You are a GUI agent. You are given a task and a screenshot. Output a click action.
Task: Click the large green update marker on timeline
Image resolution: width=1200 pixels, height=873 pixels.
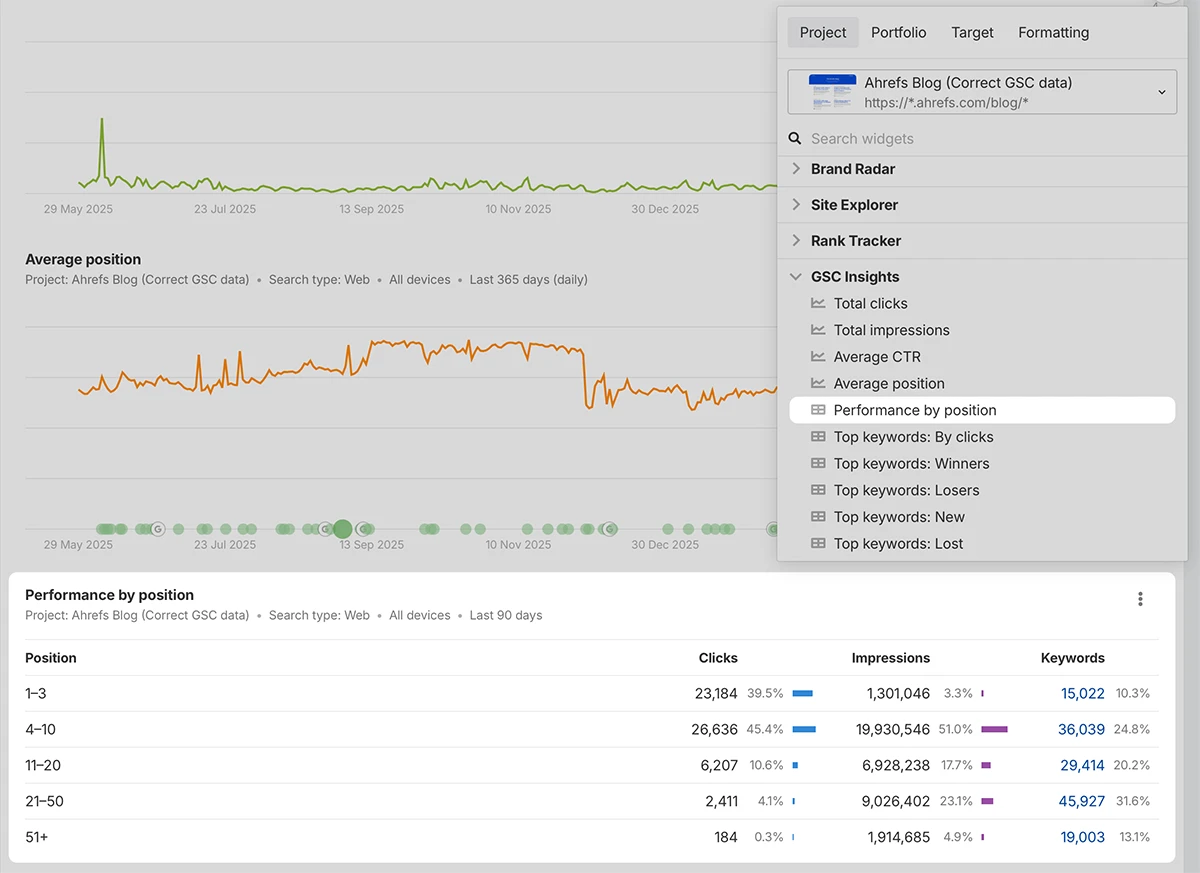coord(343,529)
